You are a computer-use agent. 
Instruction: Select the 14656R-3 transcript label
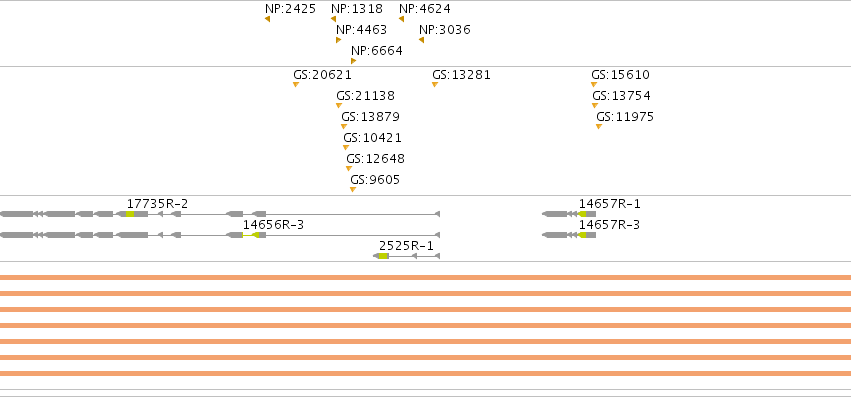click(x=273, y=225)
